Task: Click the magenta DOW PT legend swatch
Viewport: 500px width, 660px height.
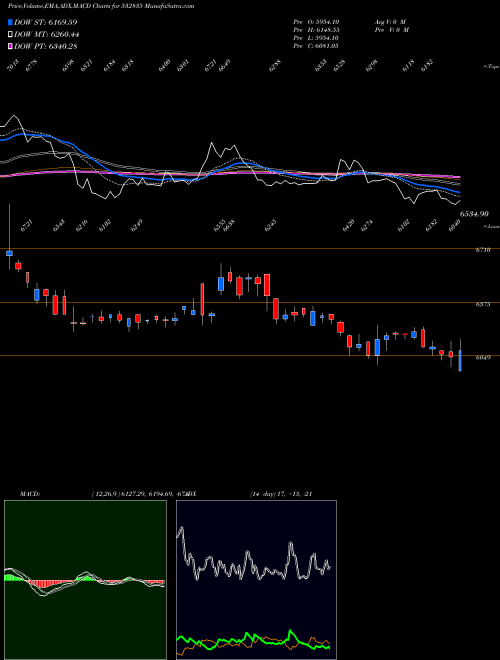Action: click(x=11, y=46)
